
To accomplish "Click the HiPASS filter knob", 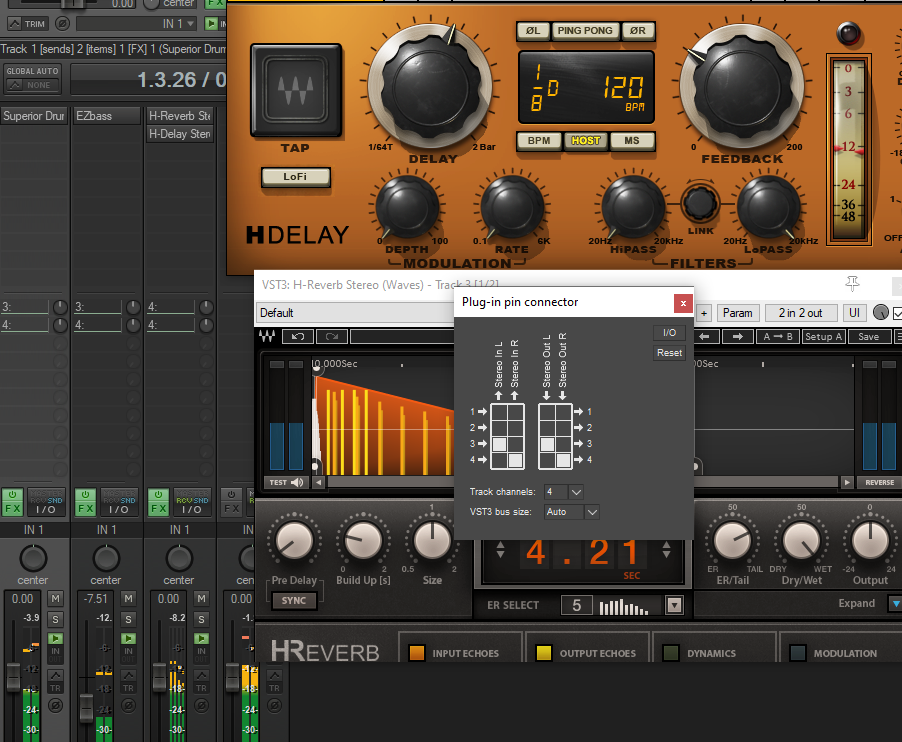I will point(633,208).
